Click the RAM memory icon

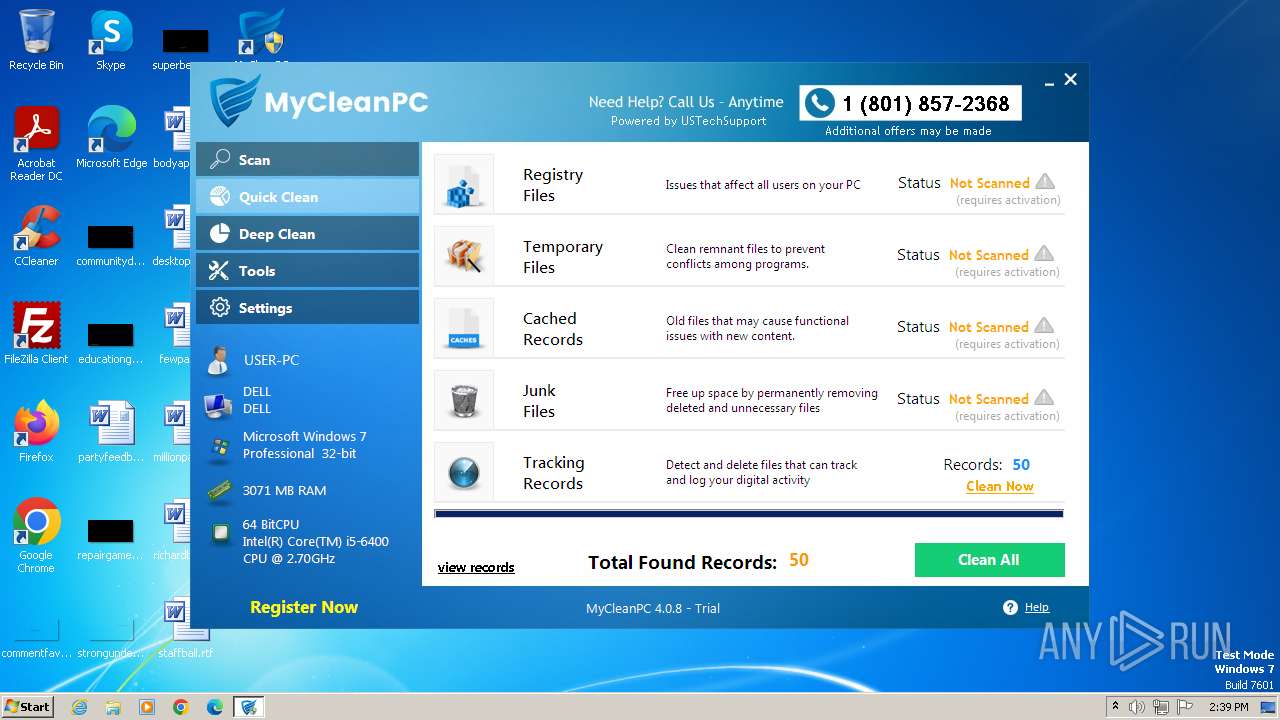(x=219, y=491)
